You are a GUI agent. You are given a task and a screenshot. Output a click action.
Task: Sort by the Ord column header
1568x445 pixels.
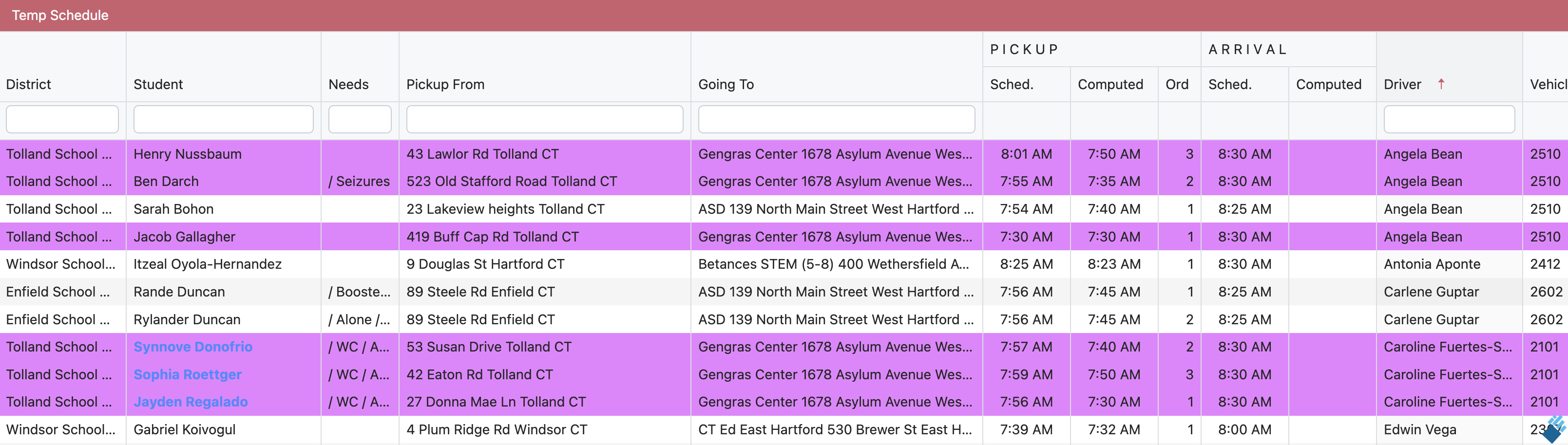click(1177, 85)
